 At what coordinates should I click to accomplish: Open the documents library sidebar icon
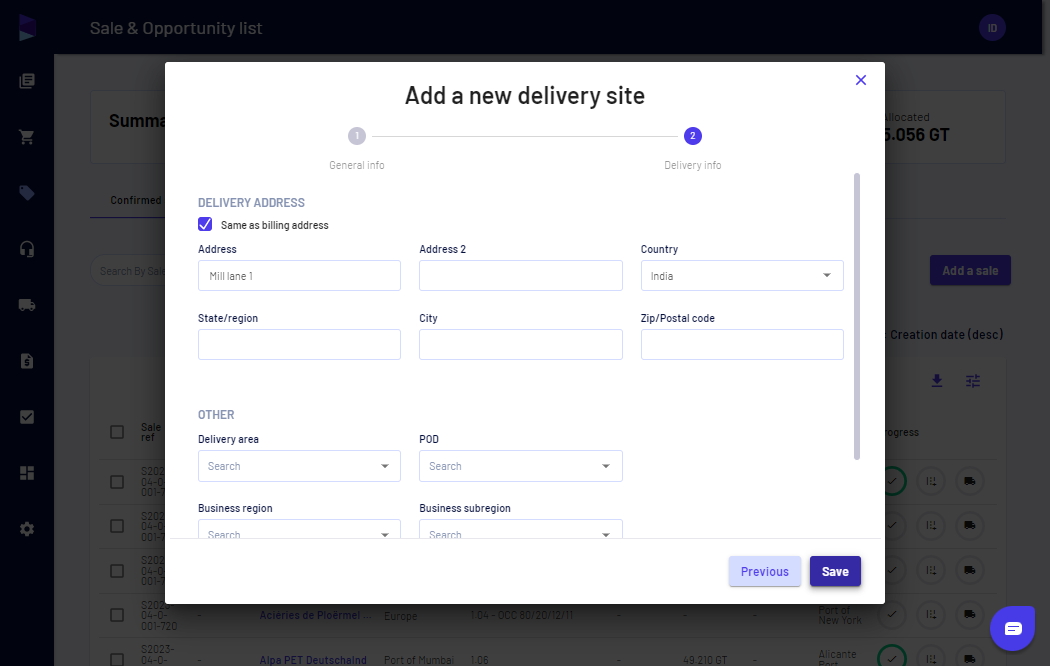[x=27, y=81]
